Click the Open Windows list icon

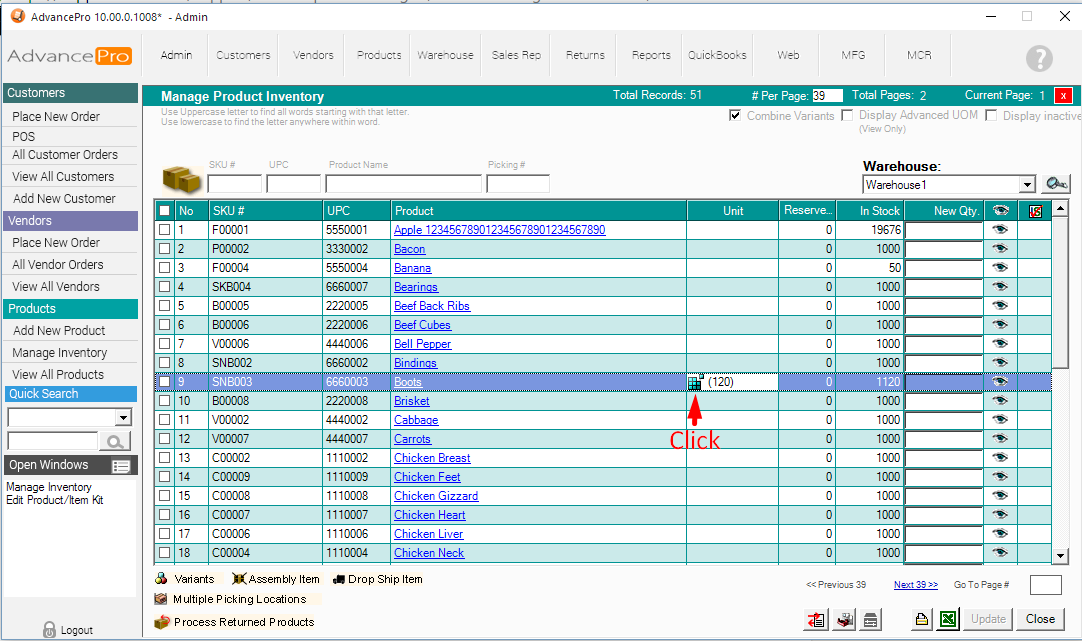121,466
